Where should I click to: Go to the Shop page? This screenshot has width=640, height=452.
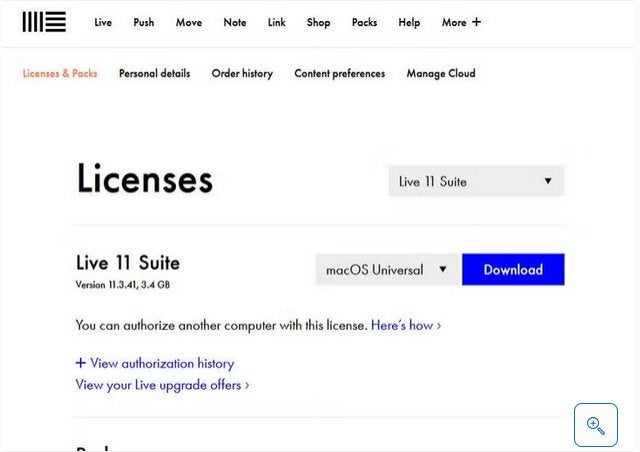(318, 22)
